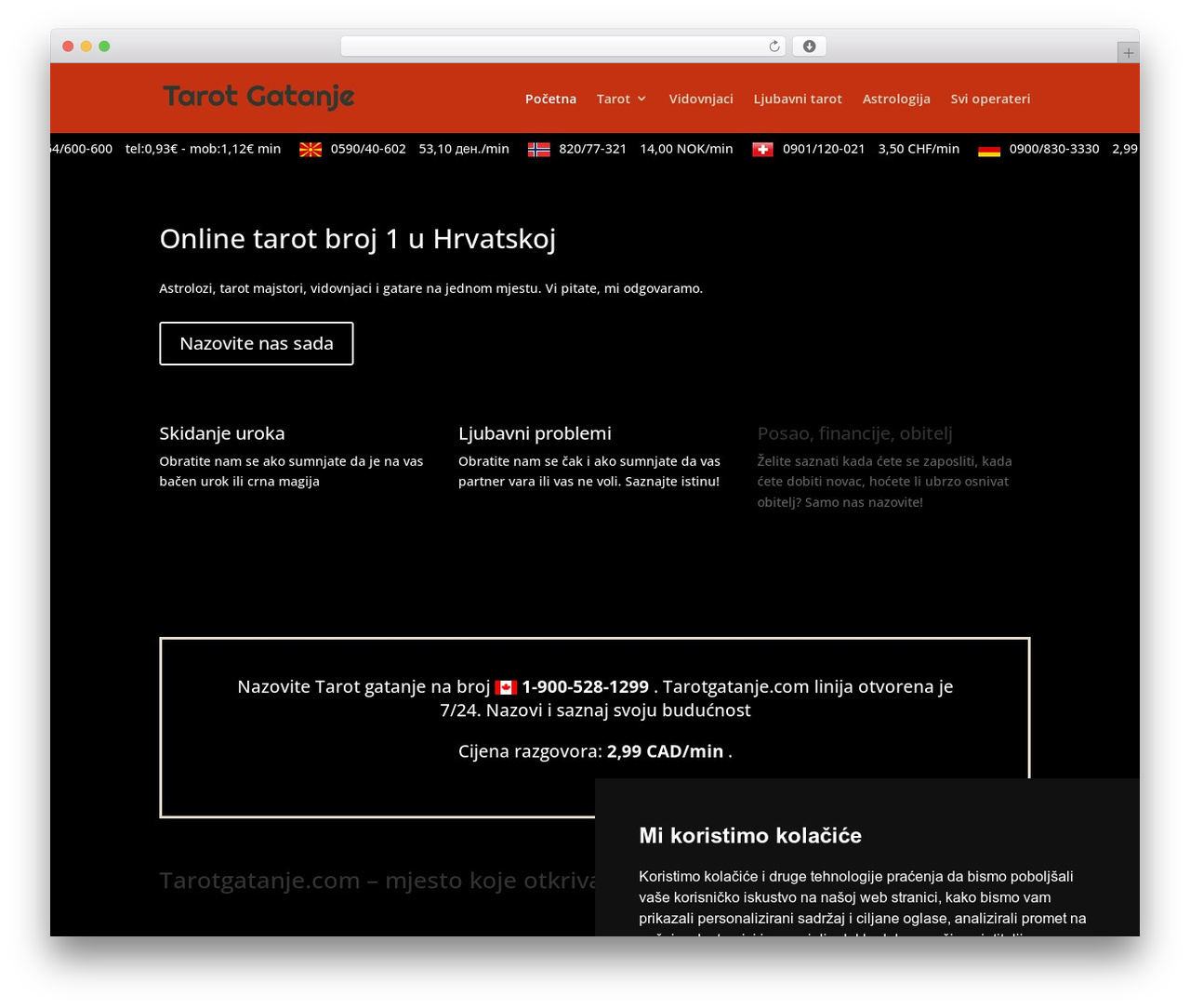Viewport: 1190px width, 1008px height.
Task: Add a new browser tab with plus
Action: [x=1128, y=53]
